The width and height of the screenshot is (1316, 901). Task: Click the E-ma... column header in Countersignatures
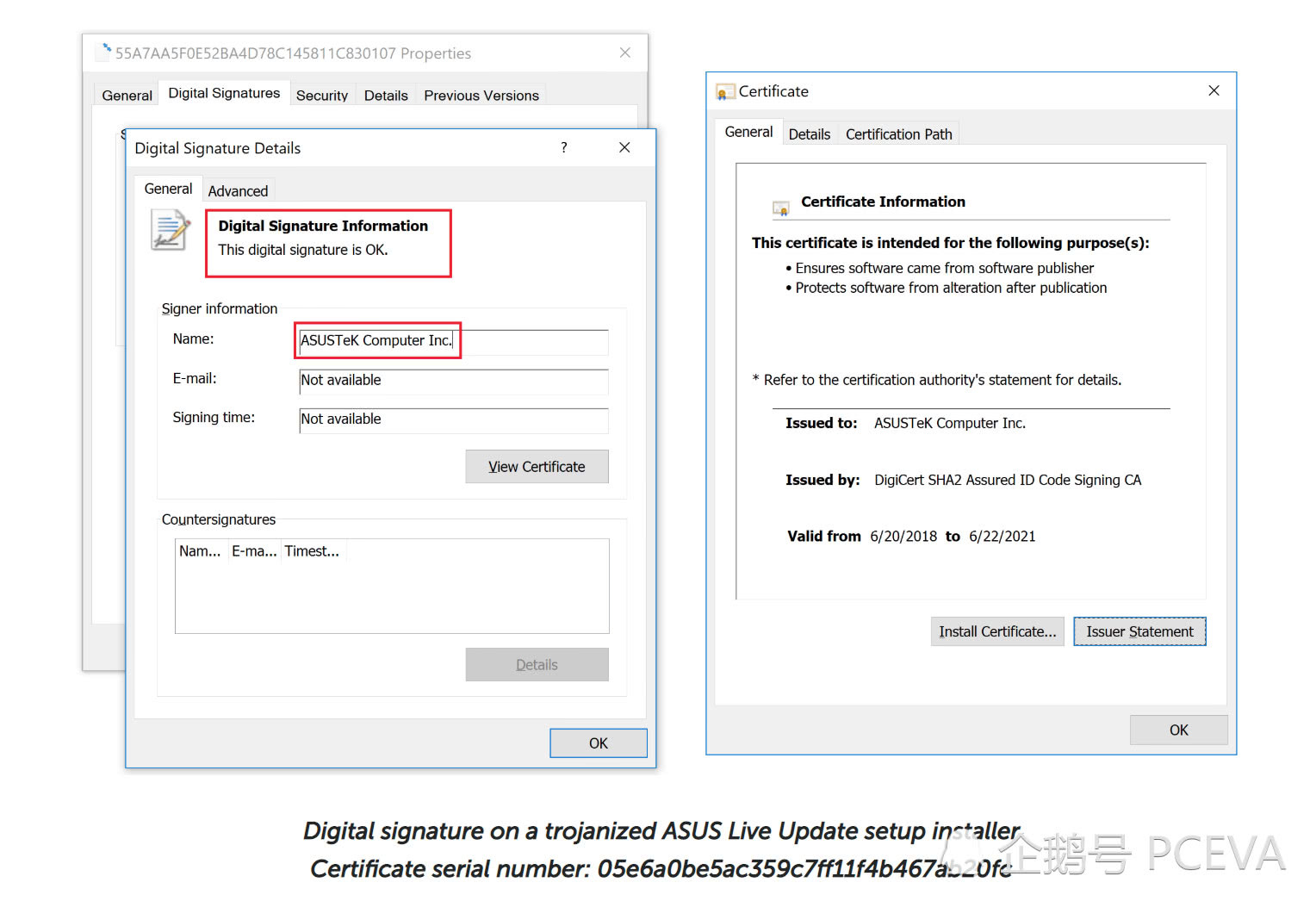(x=254, y=551)
